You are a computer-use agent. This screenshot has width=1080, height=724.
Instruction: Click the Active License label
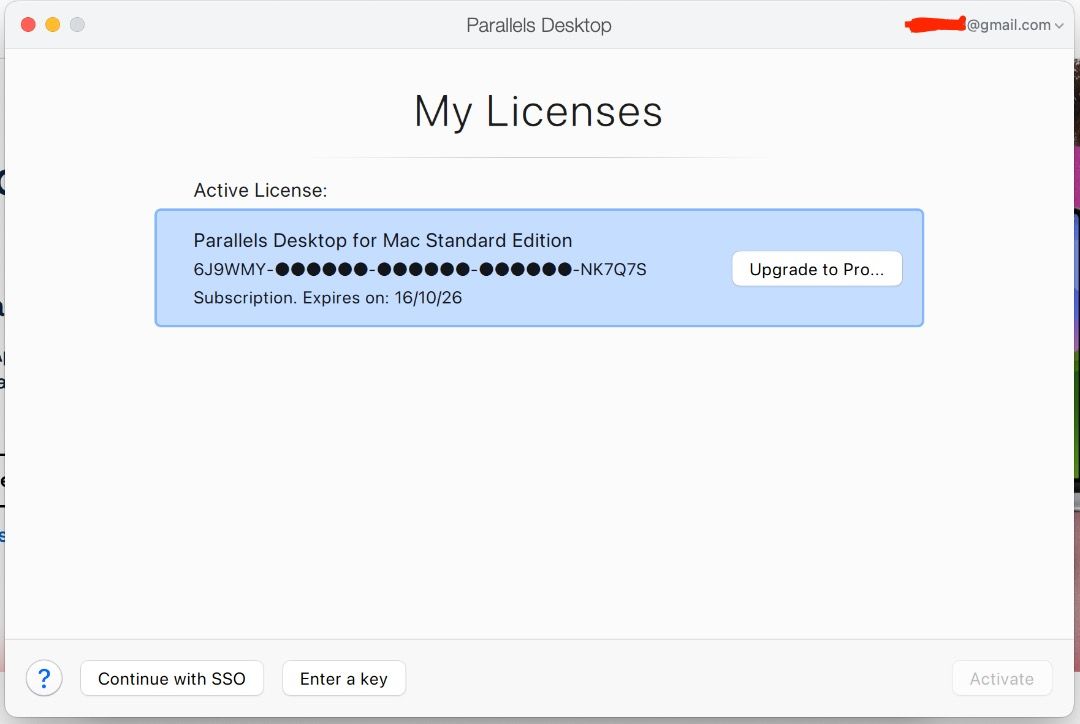(x=260, y=190)
